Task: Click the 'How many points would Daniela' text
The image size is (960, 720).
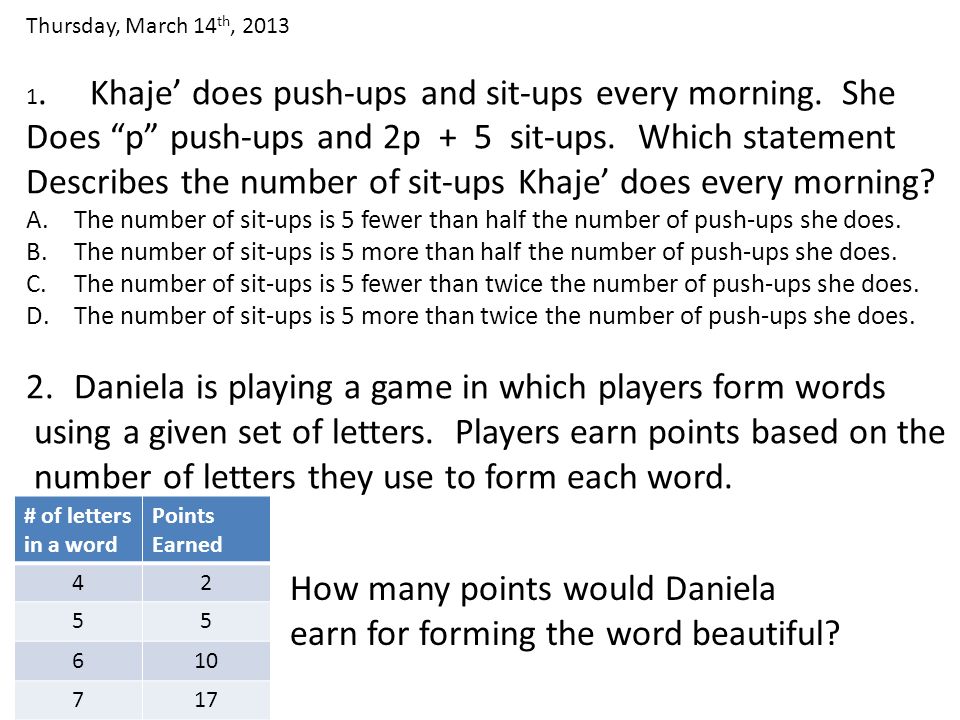Action: pos(533,589)
